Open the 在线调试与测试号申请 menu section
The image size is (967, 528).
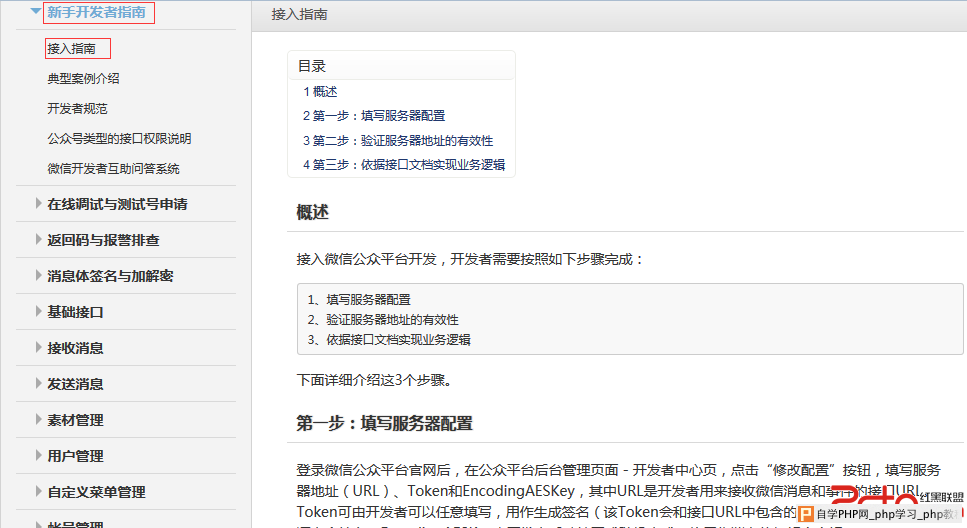pos(117,204)
